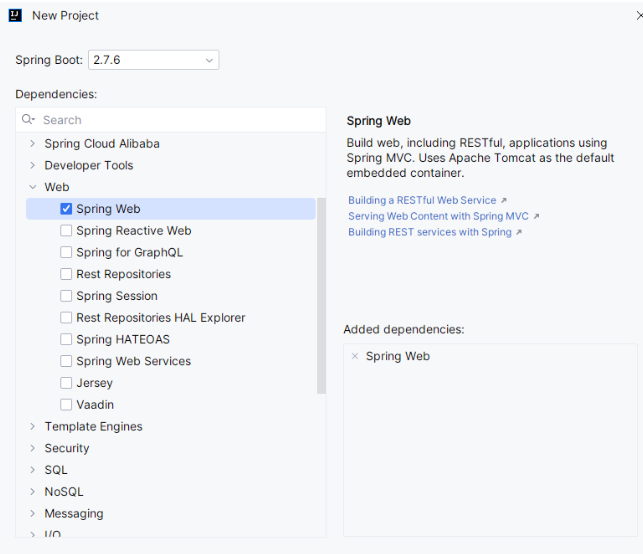Close the New Project dialog
This screenshot has height=554, width=643.
(639, 16)
